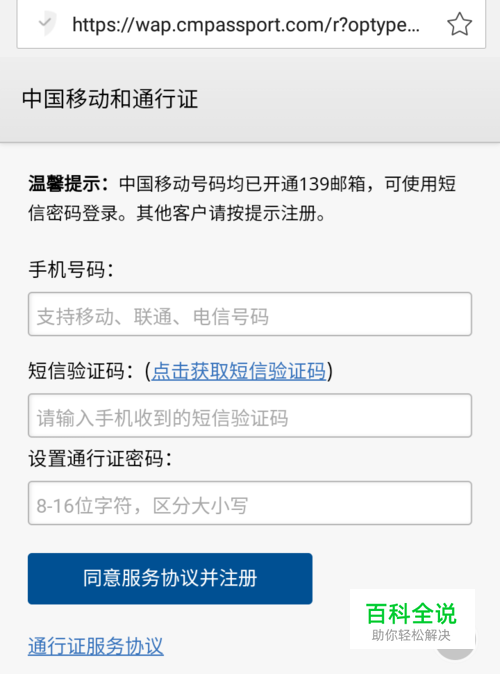Tap the 中国移动和通行证 page header title
500x674 pixels.
(110, 99)
